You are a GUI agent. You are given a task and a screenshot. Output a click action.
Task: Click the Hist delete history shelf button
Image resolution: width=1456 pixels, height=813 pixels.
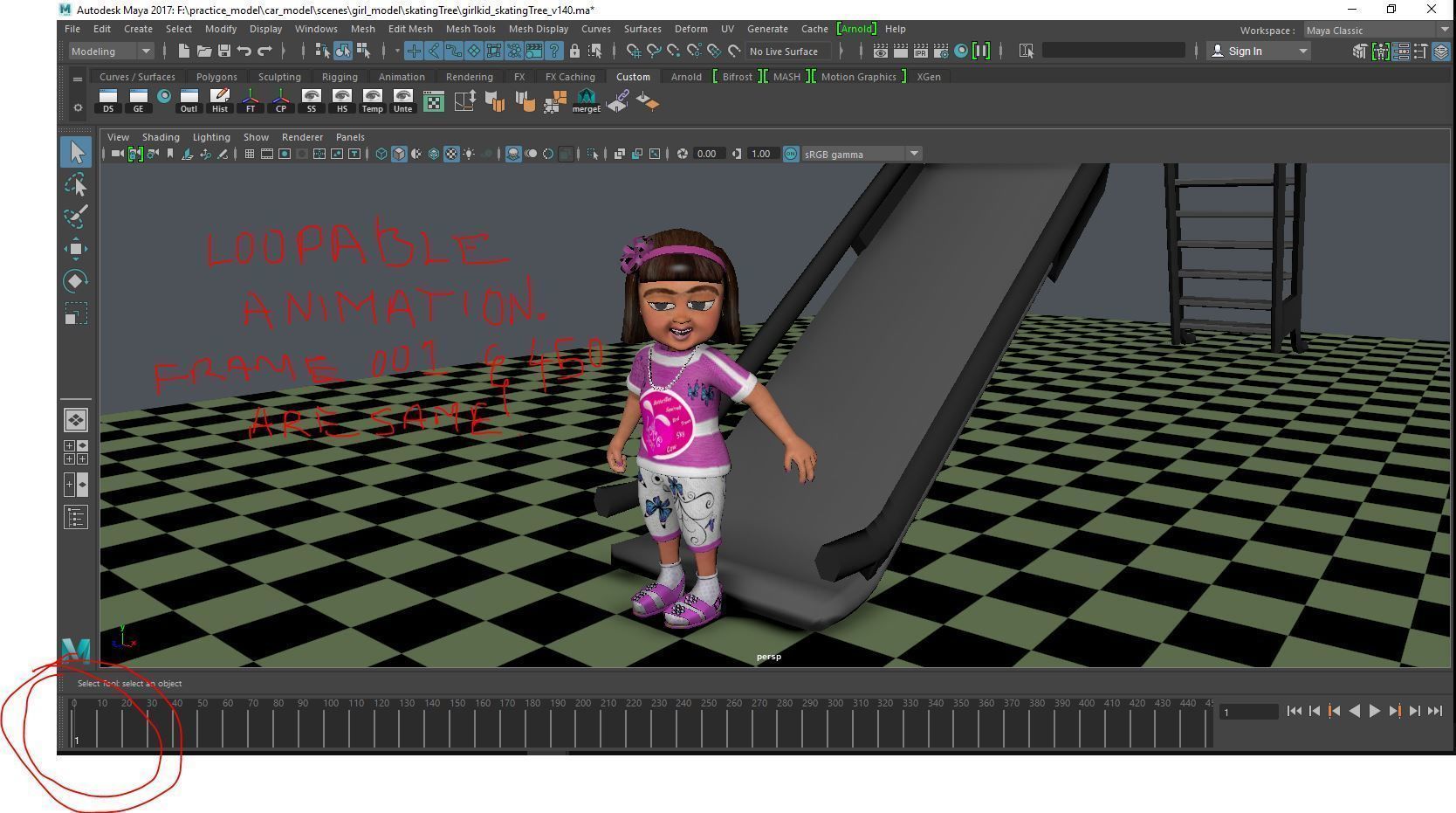click(220, 101)
